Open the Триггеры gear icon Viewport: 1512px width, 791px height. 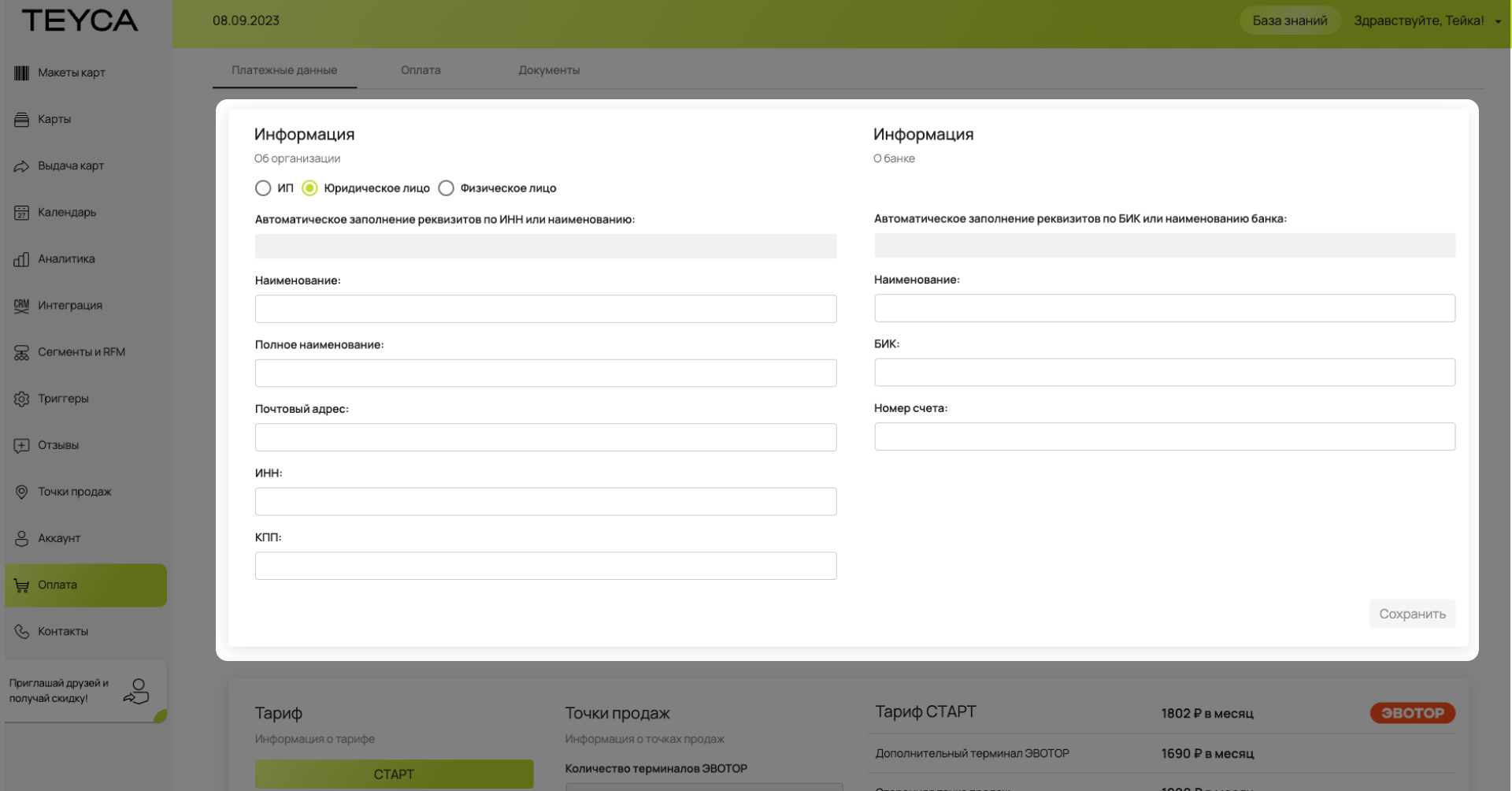point(21,398)
